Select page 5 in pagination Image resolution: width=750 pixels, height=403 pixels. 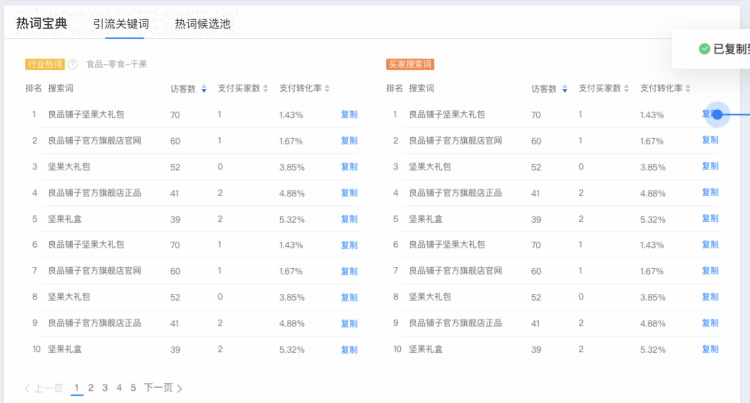[132, 388]
